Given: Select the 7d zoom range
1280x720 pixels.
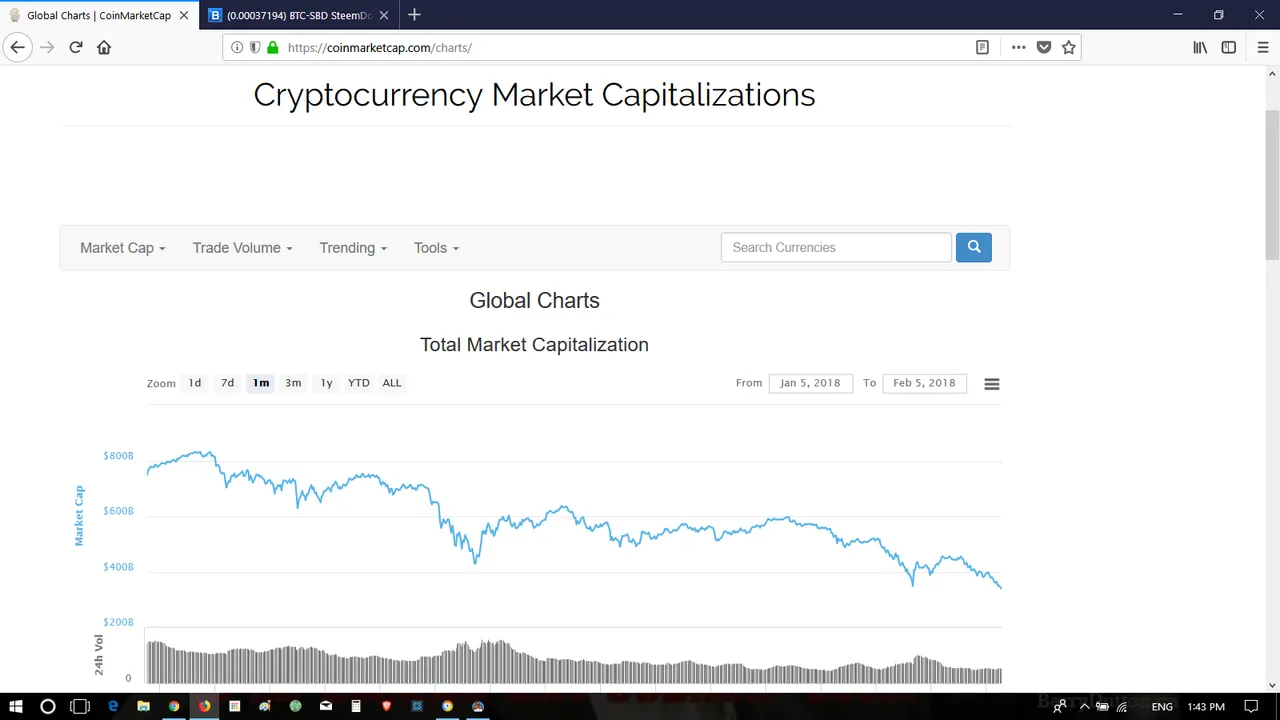Looking at the screenshot, I should click(x=227, y=383).
